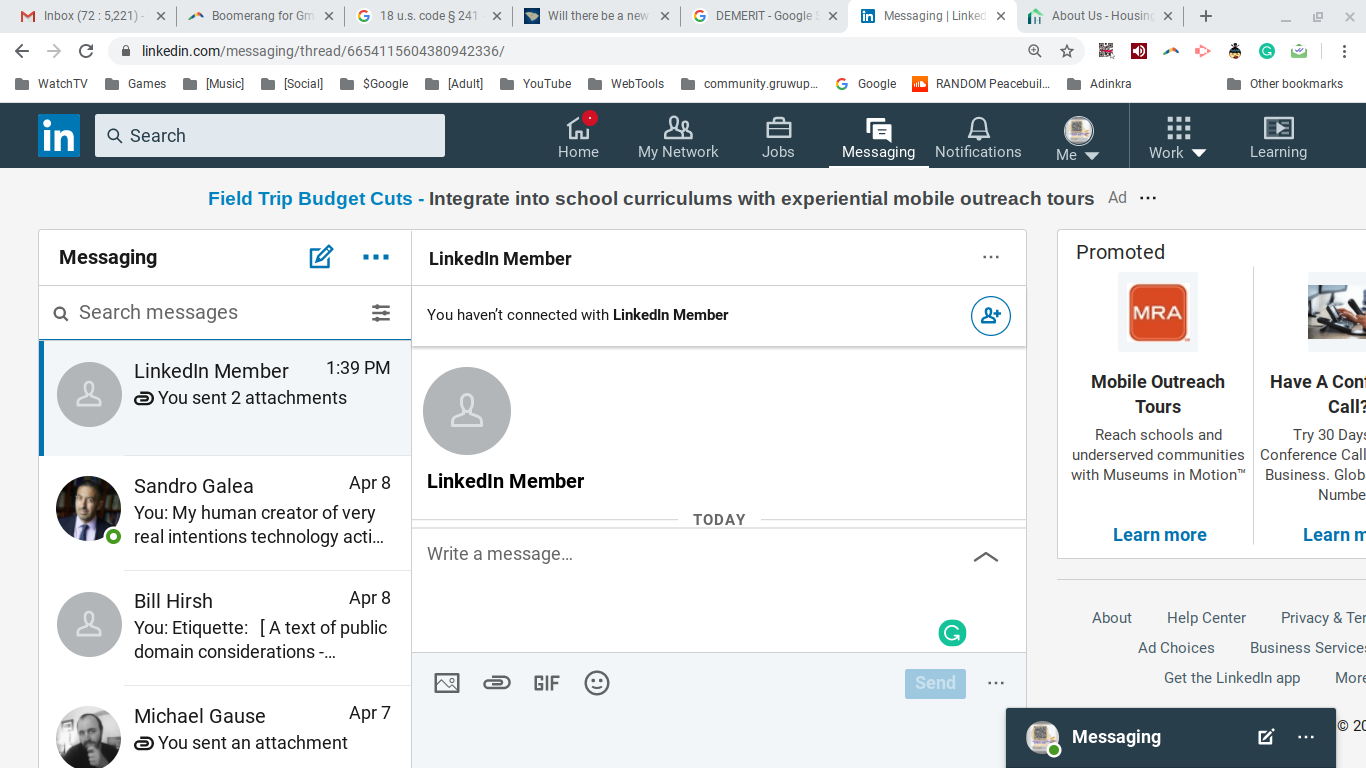Viewport: 1366px width, 768px height.
Task: Open Chrome zoom magnifier icon
Action: [1035, 51]
